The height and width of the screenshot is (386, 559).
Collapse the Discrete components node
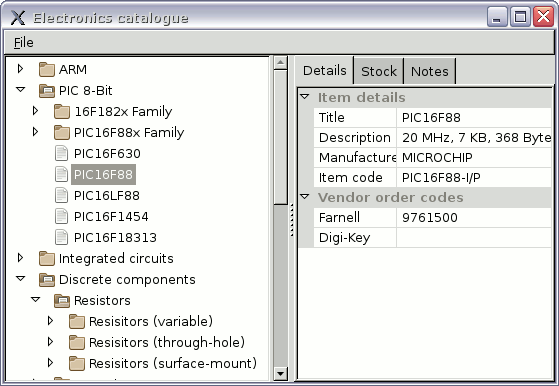21,278
